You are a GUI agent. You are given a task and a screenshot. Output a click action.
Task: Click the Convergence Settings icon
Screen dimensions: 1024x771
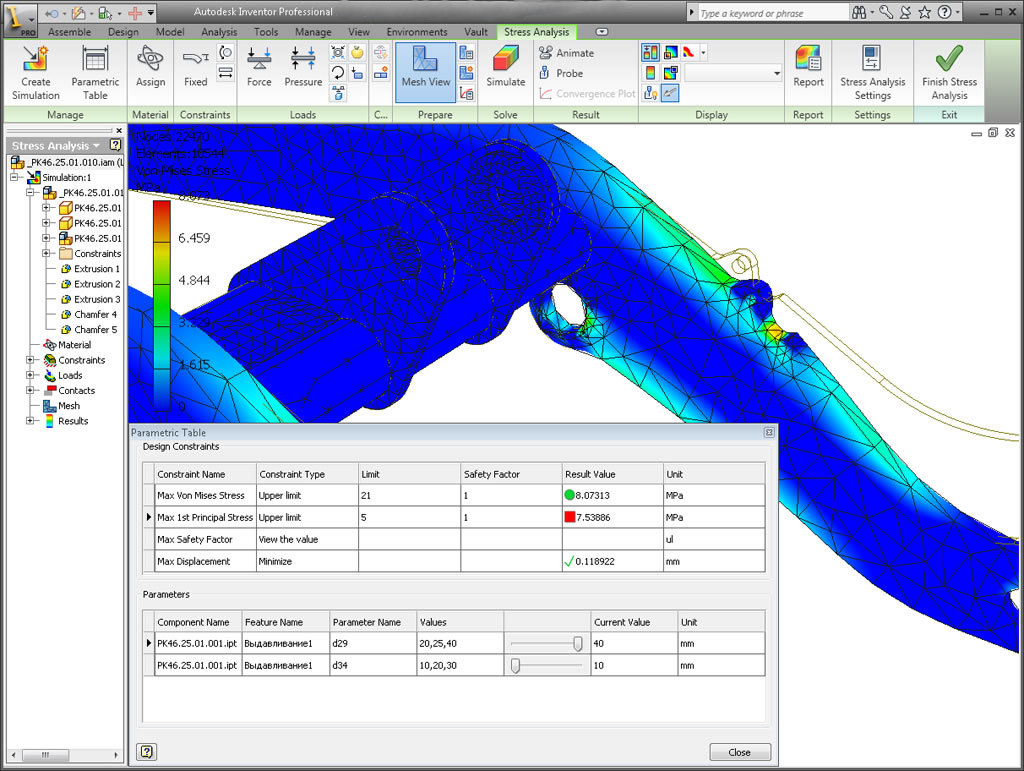pos(466,93)
